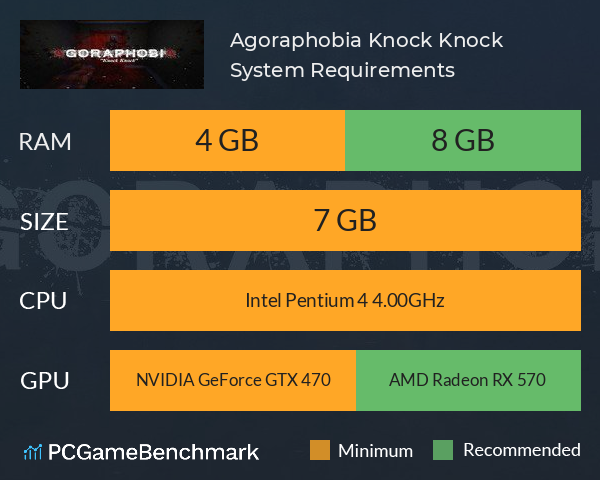
Task: Click the CPU row label
Action: pyautogui.click(x=43, y=301)
